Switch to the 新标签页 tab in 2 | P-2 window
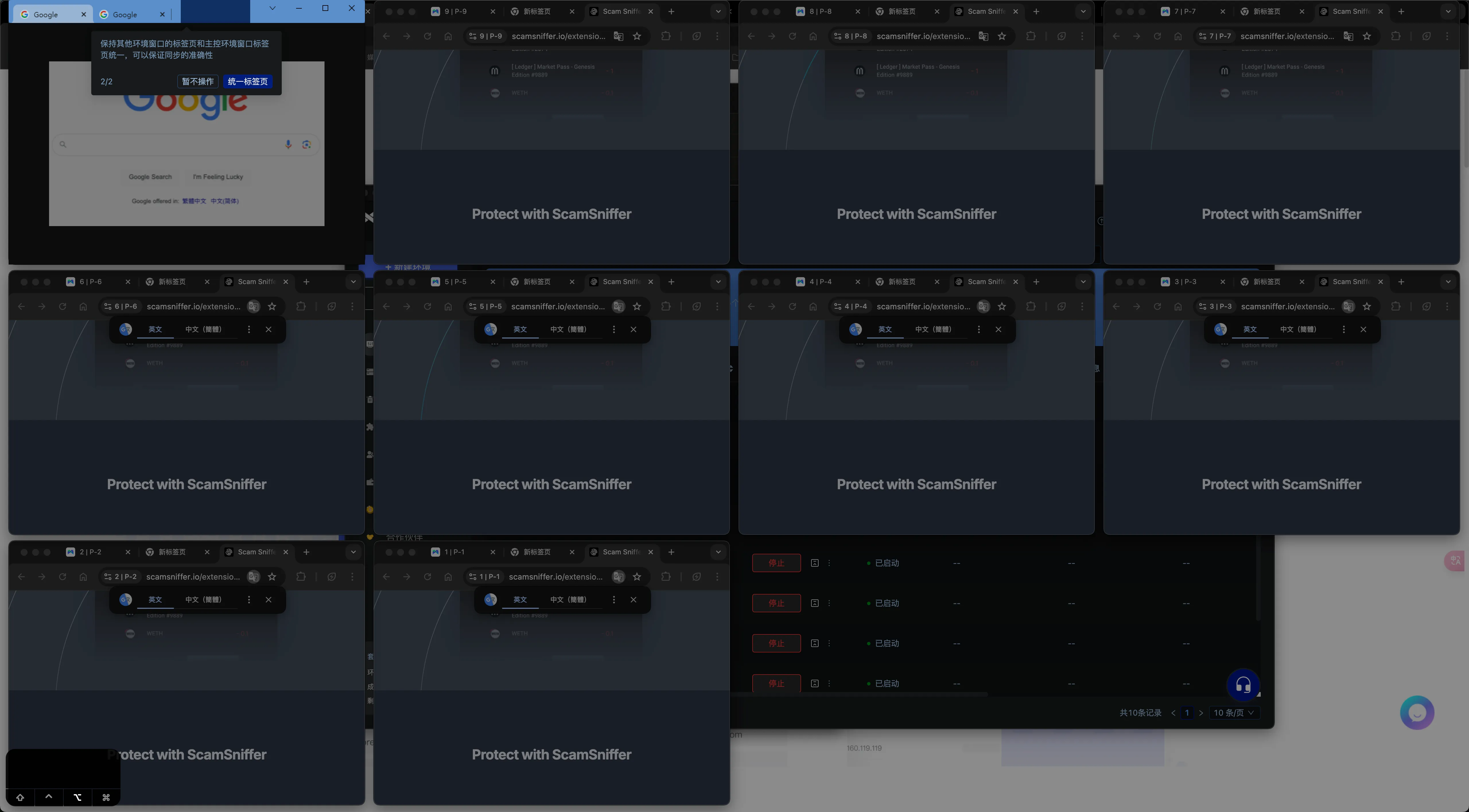This screenshot has height=812, width=1469. 172,552
